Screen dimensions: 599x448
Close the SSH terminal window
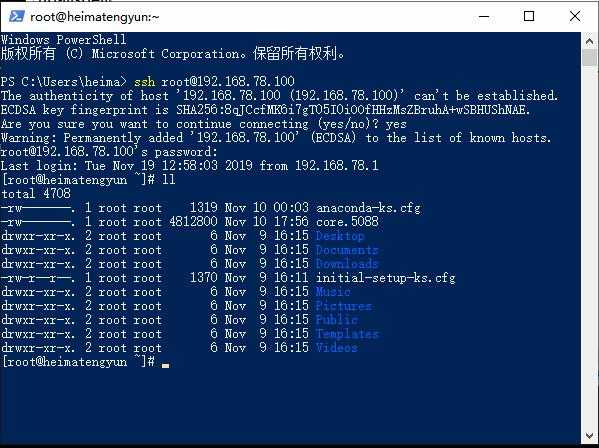[x=575, y=16]
